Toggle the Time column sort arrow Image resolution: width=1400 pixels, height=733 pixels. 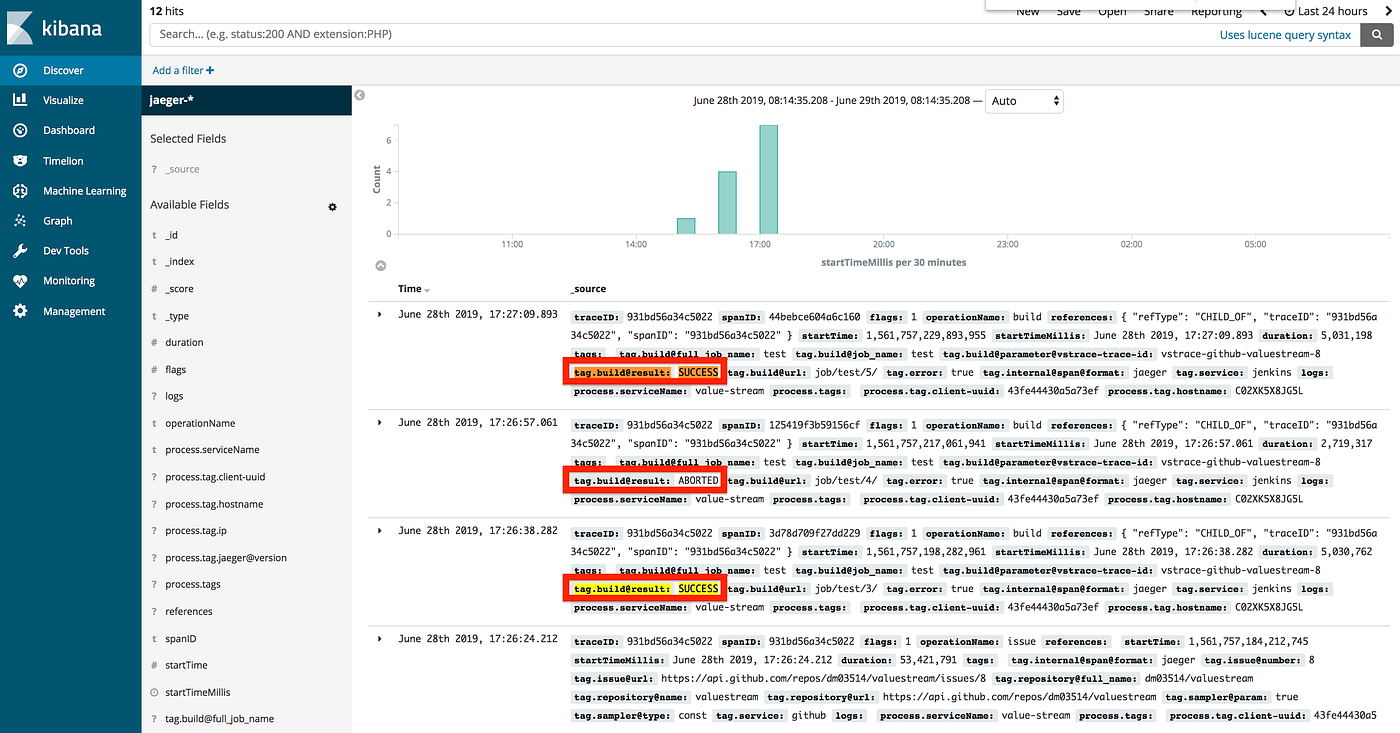[428, 290]
